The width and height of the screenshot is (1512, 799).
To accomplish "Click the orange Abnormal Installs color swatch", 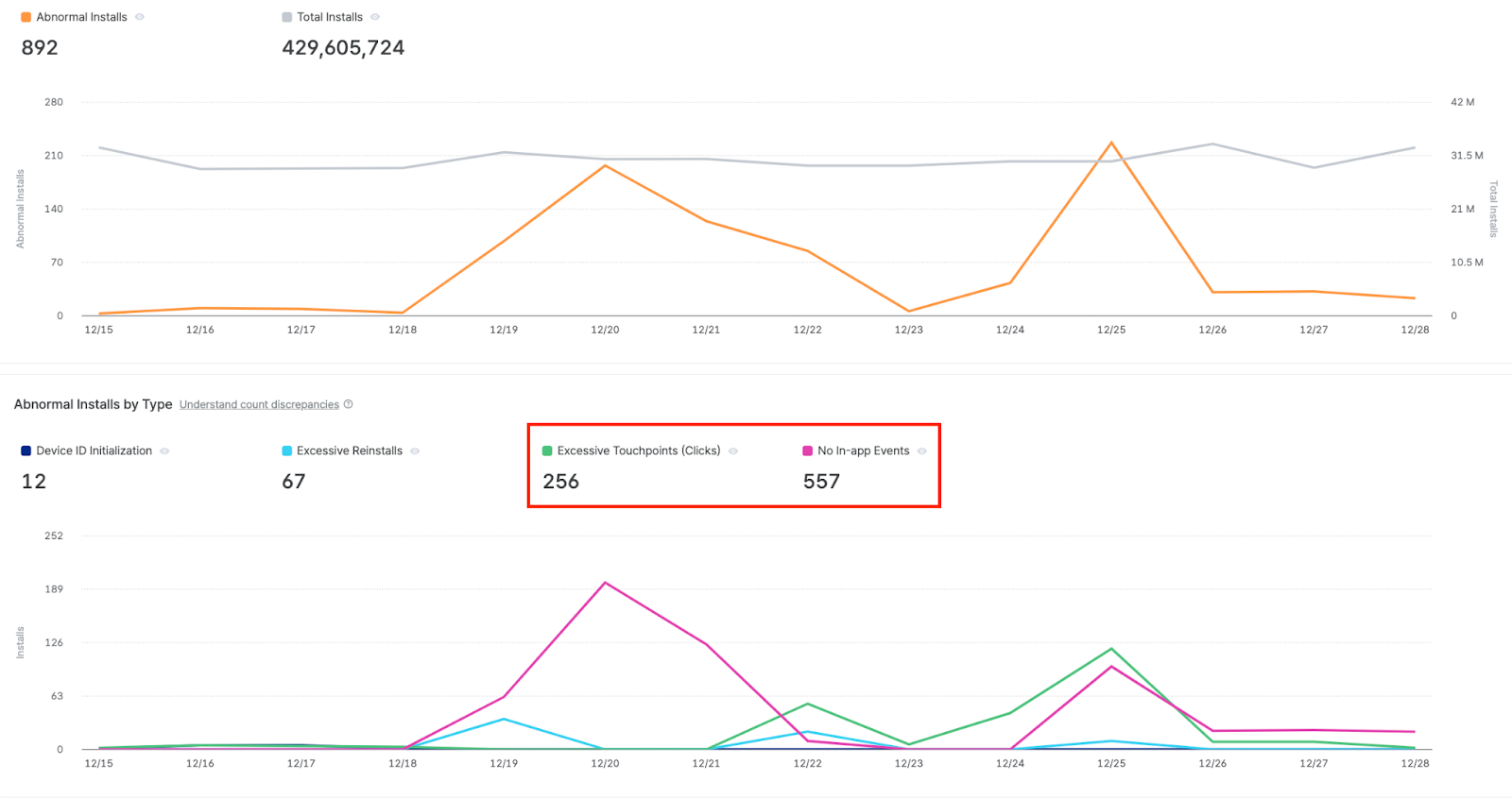I will [26, 17].
